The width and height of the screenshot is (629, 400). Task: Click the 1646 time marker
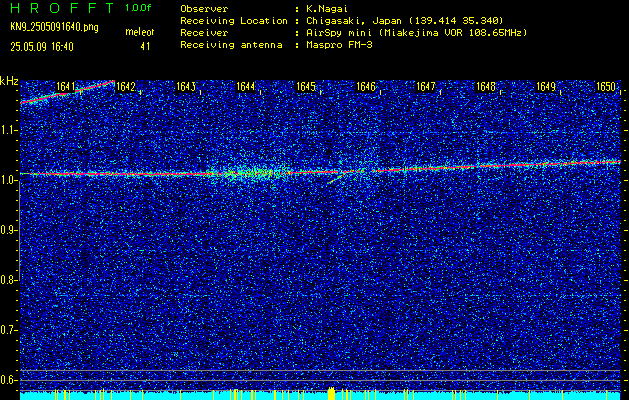pos(366,87)
